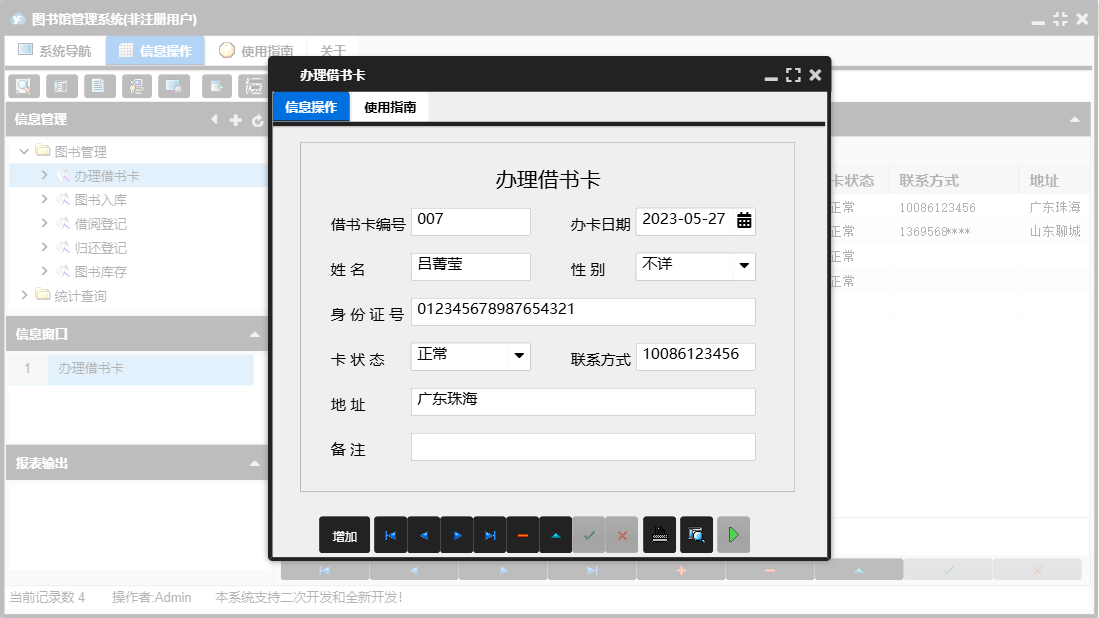Open print preview in the dialog toolbar
This screenshot has height=618, width=1099.
click(695, 534)
